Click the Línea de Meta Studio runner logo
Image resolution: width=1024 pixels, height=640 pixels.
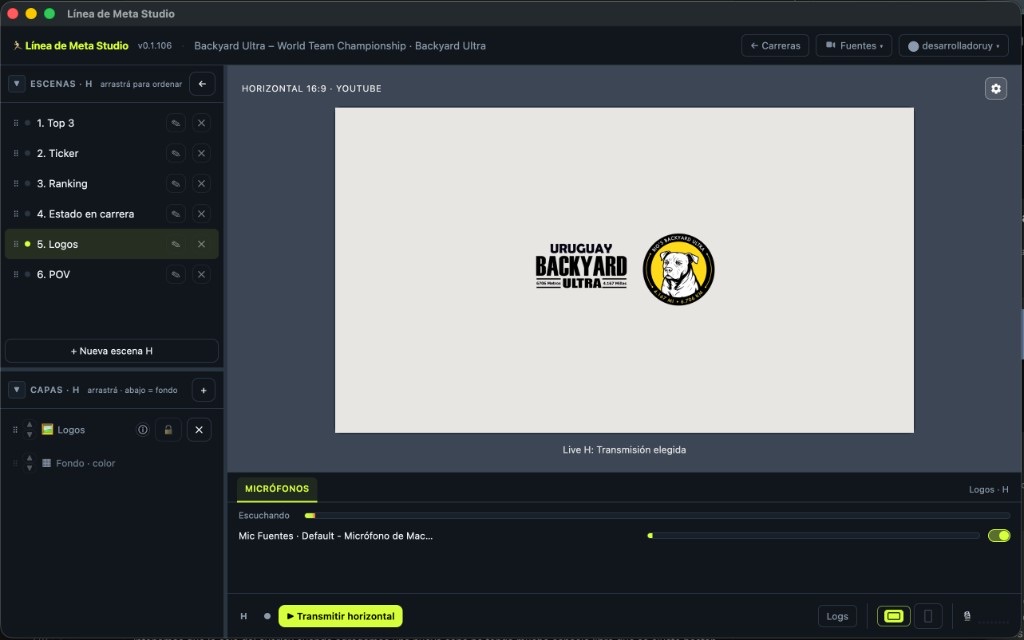tap(17, 46)
